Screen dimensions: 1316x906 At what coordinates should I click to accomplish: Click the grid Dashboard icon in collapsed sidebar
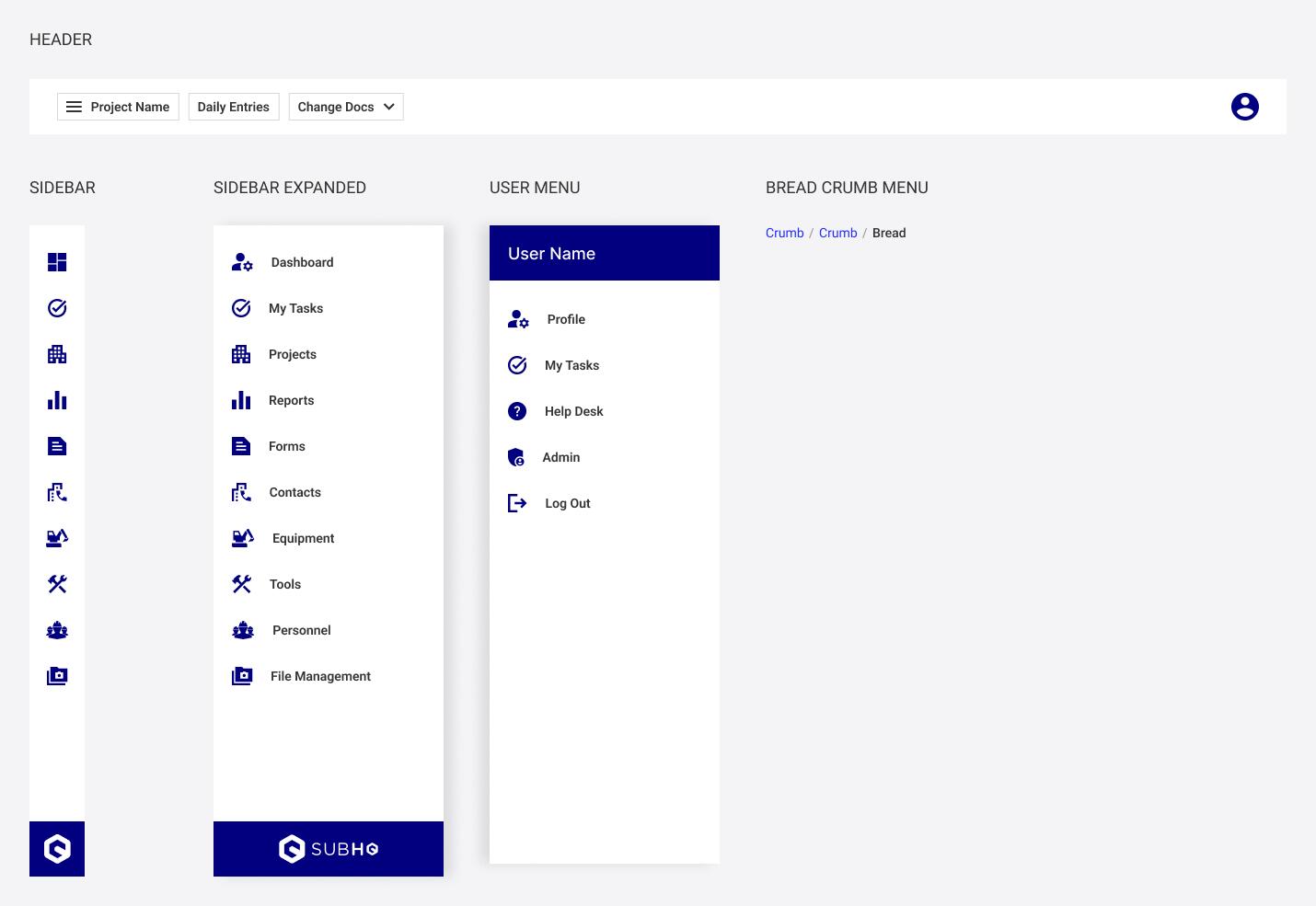pos(57,262)
